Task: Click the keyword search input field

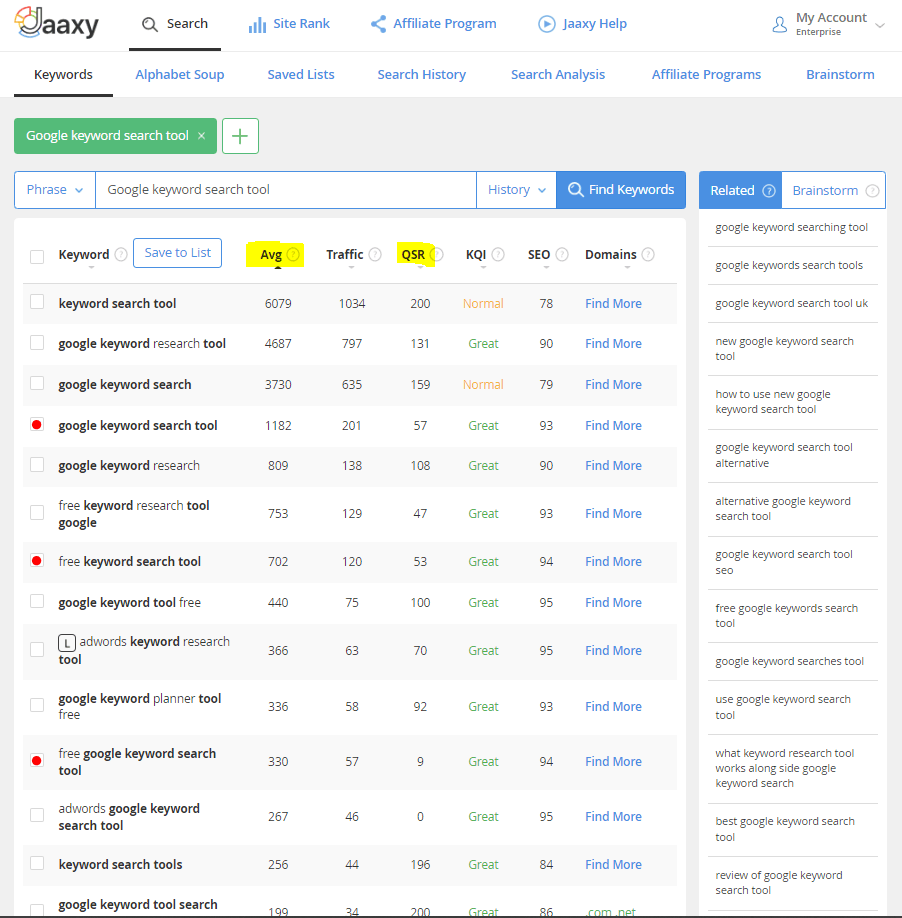Action: tap(286, 190)
